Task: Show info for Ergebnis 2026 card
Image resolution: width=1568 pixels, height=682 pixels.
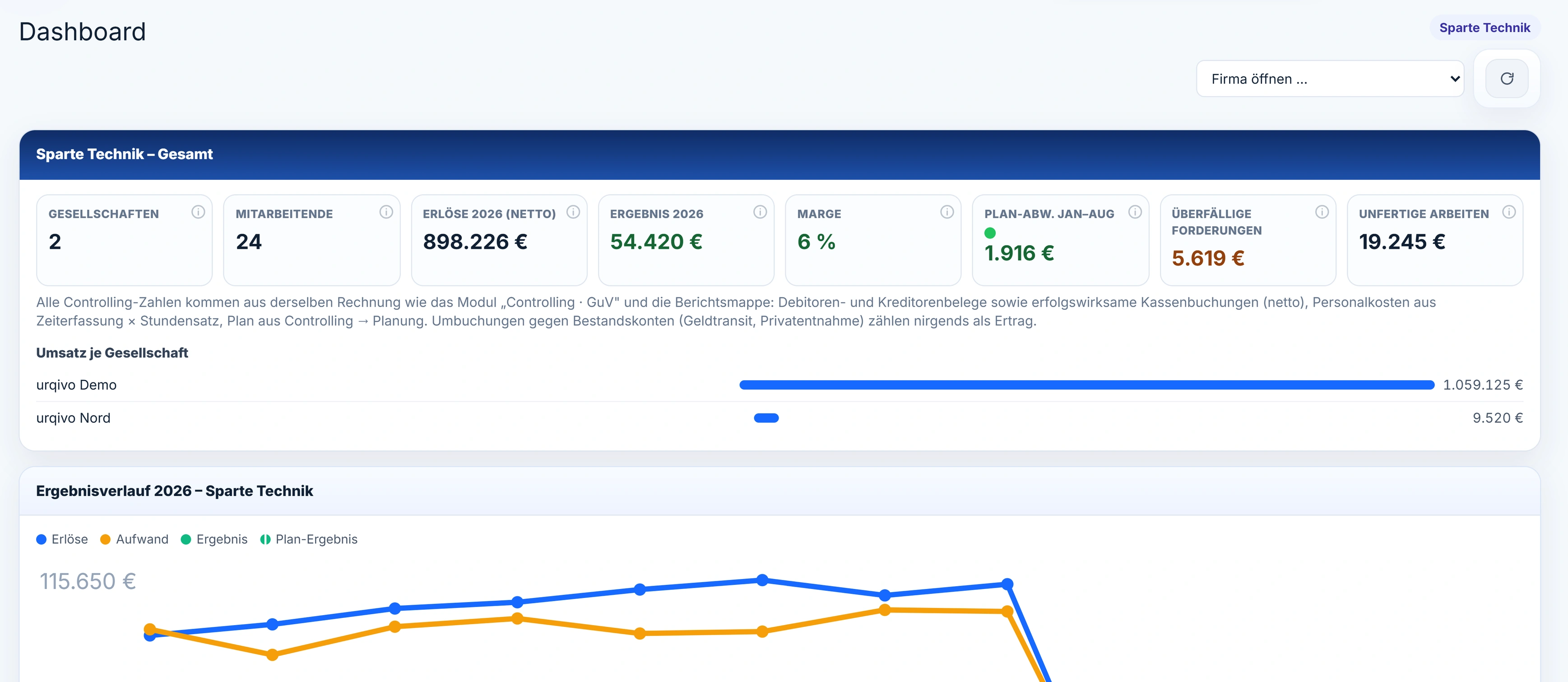Action: (760, 212)
